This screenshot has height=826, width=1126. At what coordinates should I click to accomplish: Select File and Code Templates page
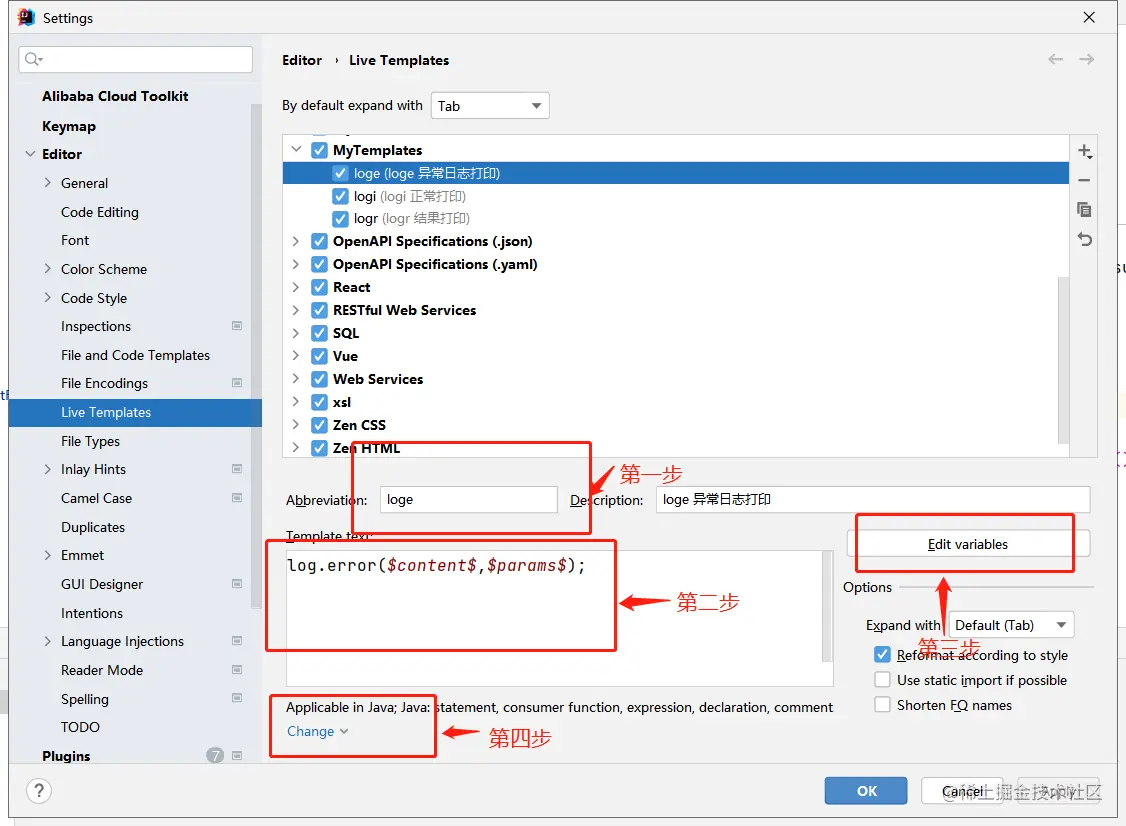[x=135, y=355]
